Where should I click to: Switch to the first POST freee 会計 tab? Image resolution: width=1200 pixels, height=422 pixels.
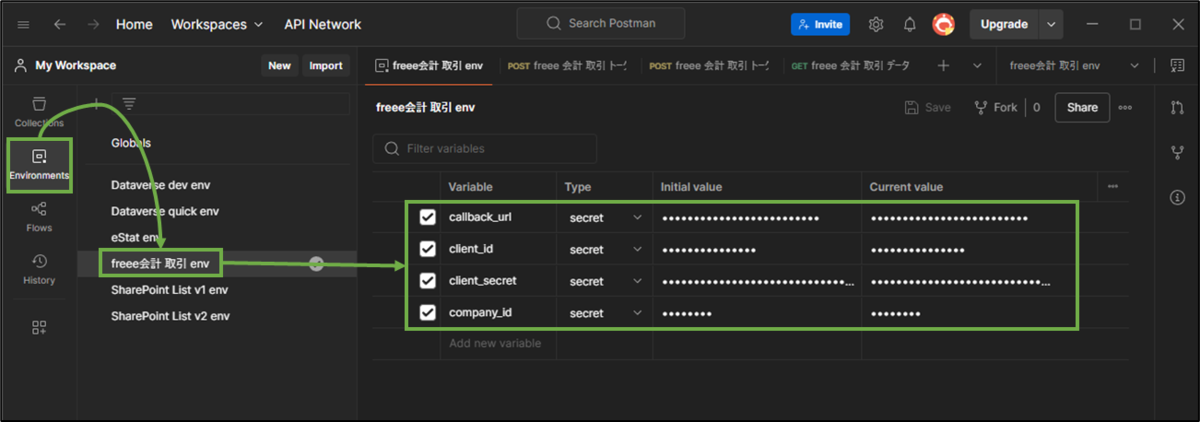click(x=567, y=66)
